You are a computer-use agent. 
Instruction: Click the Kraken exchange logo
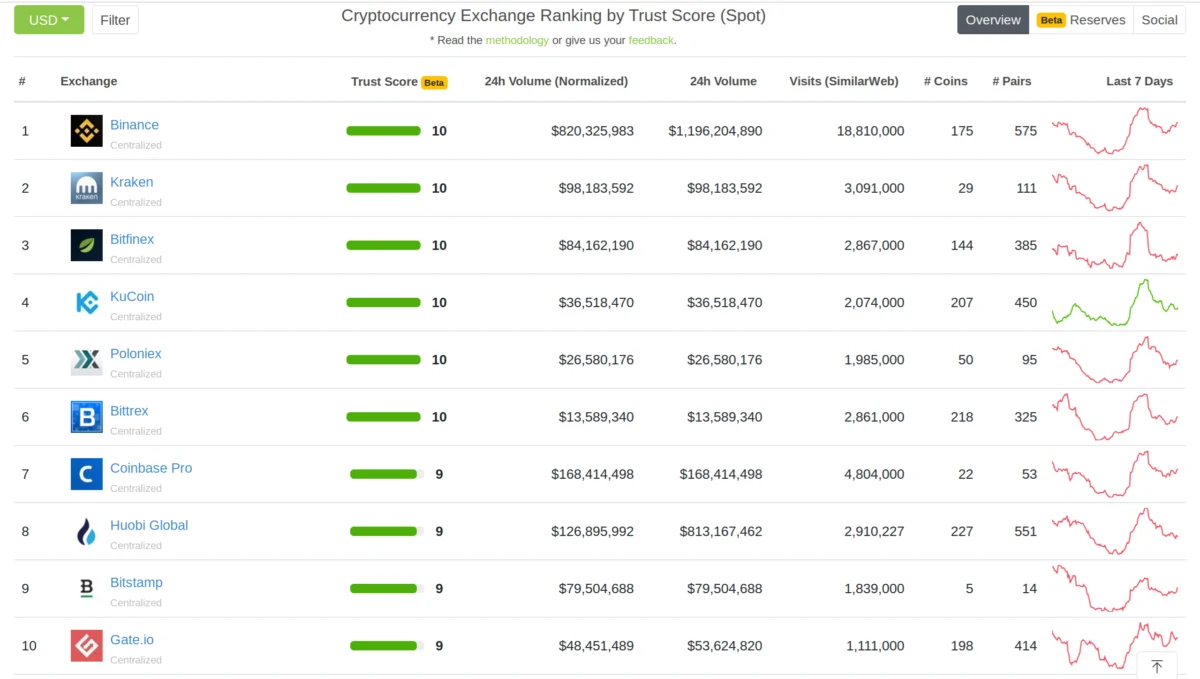(86, 188)
